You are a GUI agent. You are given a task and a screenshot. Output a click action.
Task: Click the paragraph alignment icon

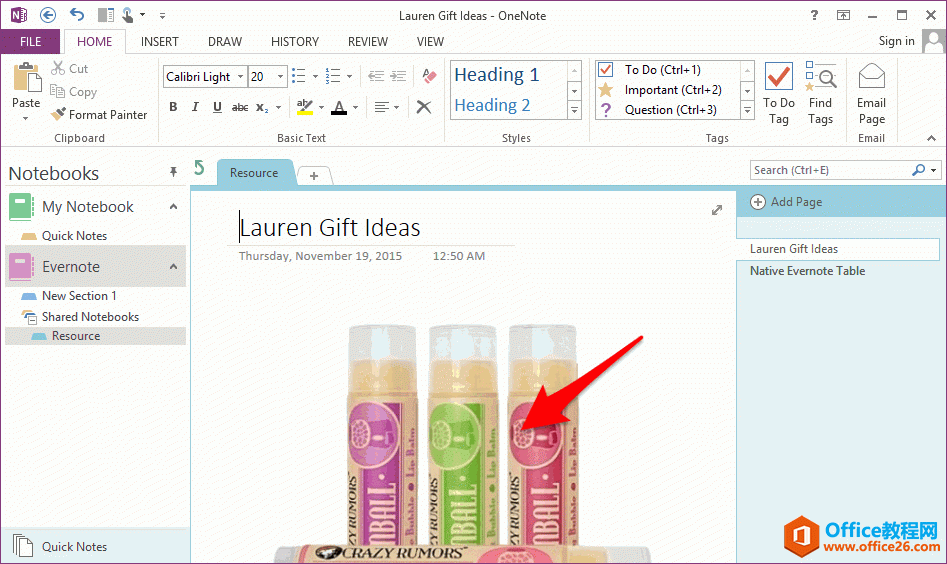(382, 107)
